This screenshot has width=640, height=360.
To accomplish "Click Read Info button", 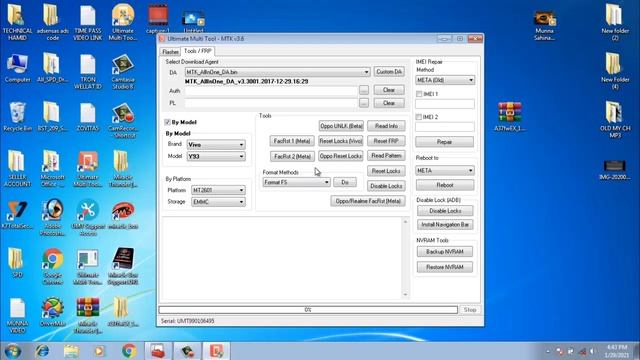I will (x=386, y=126).
